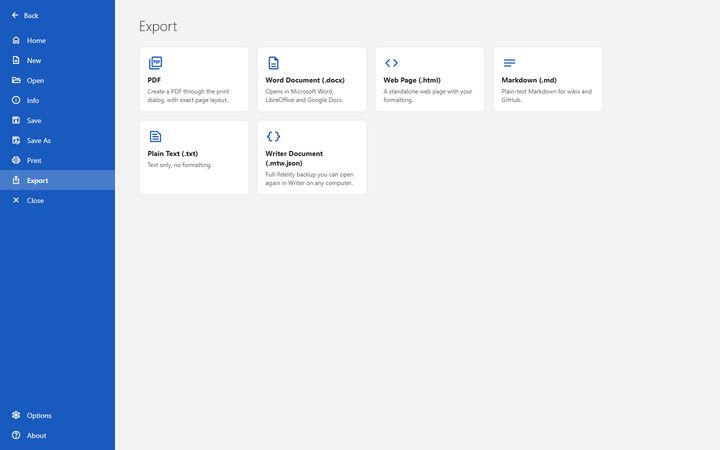This screenshot has height=450, width=720.
Task: Click the Export share icon
Action: [16, 180]
